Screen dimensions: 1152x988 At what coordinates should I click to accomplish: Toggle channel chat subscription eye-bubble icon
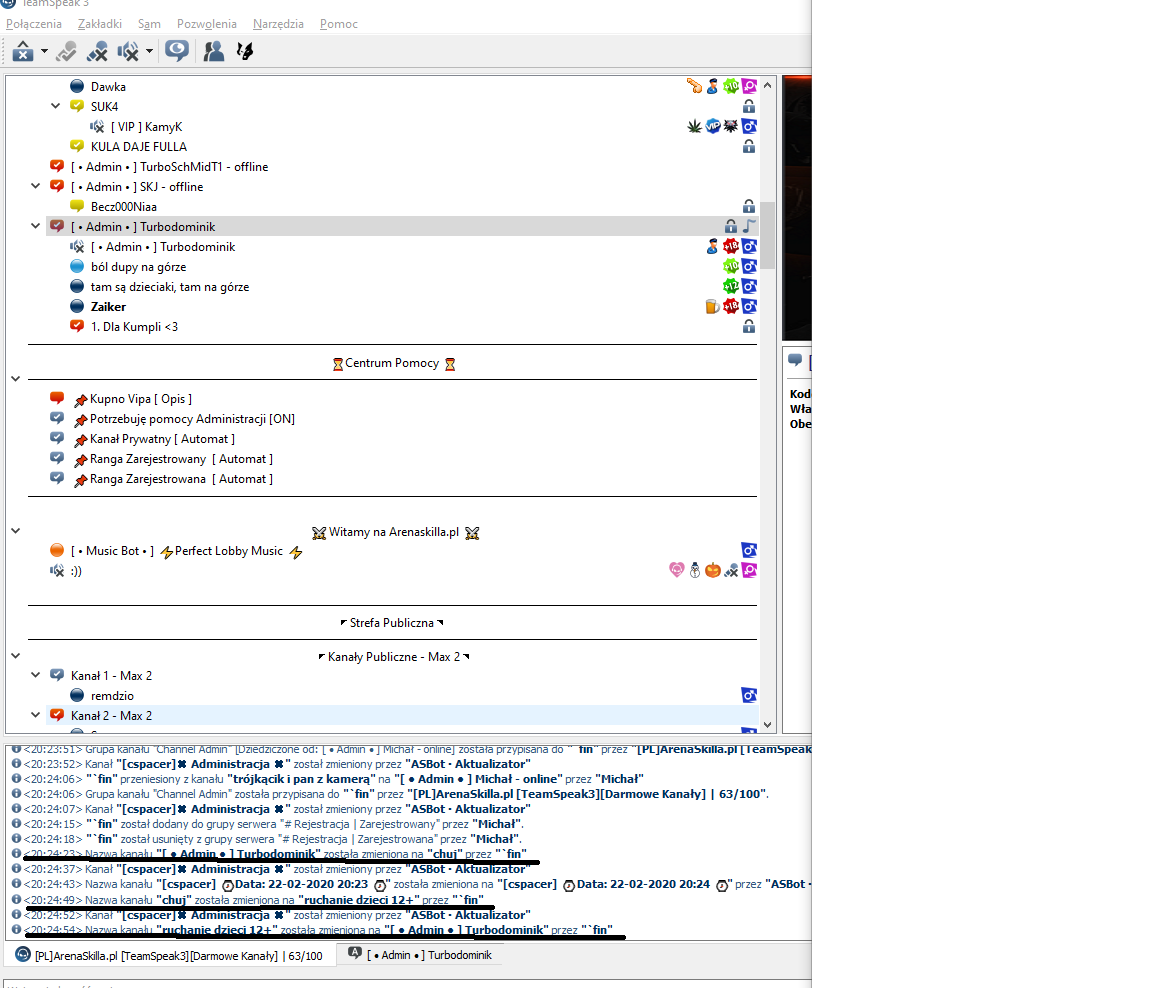click(x=176, y=51)
